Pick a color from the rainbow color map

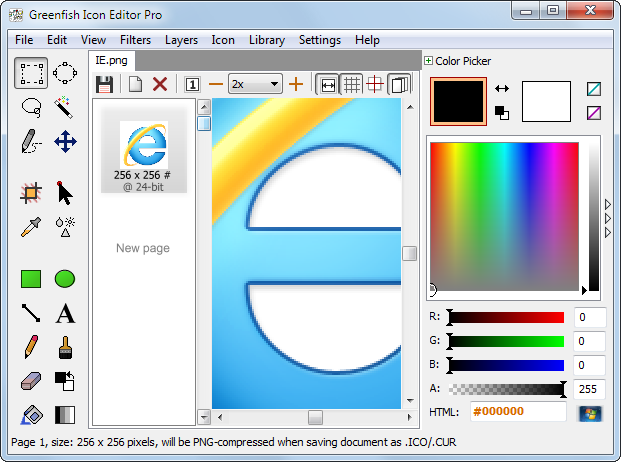[x=505, y=217]
